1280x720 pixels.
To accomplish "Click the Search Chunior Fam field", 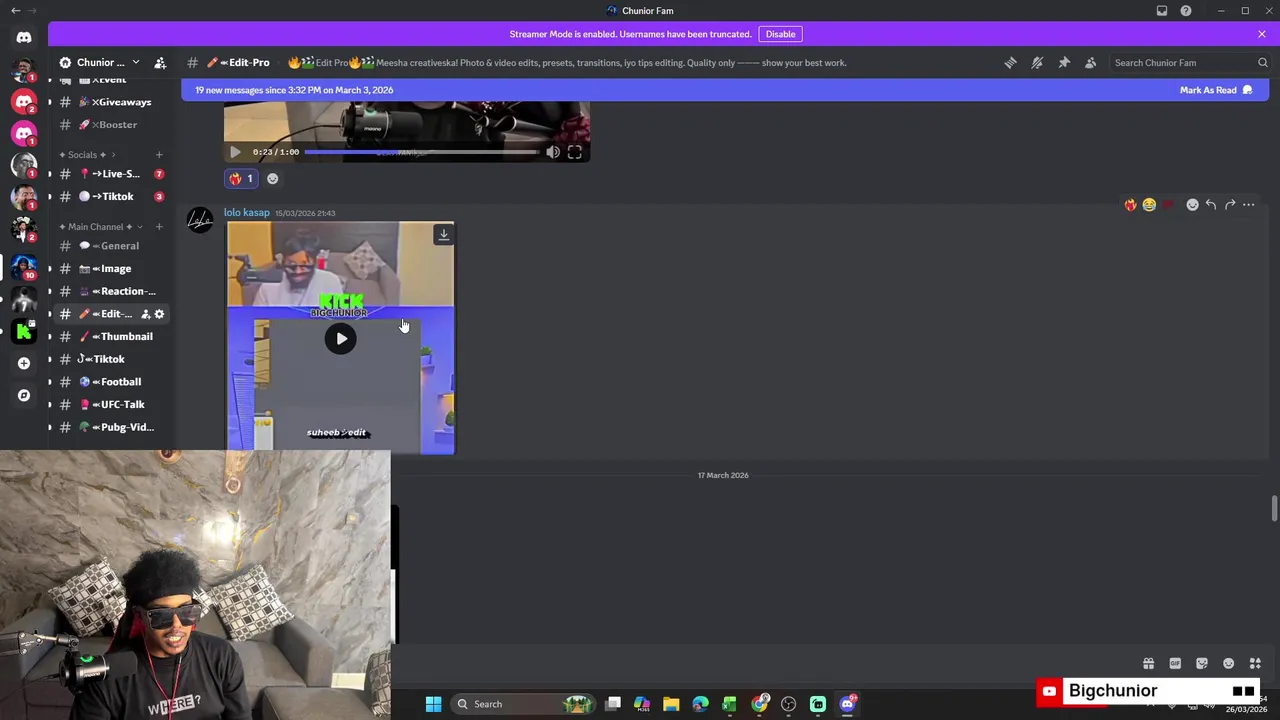I will coord(1190,63).
